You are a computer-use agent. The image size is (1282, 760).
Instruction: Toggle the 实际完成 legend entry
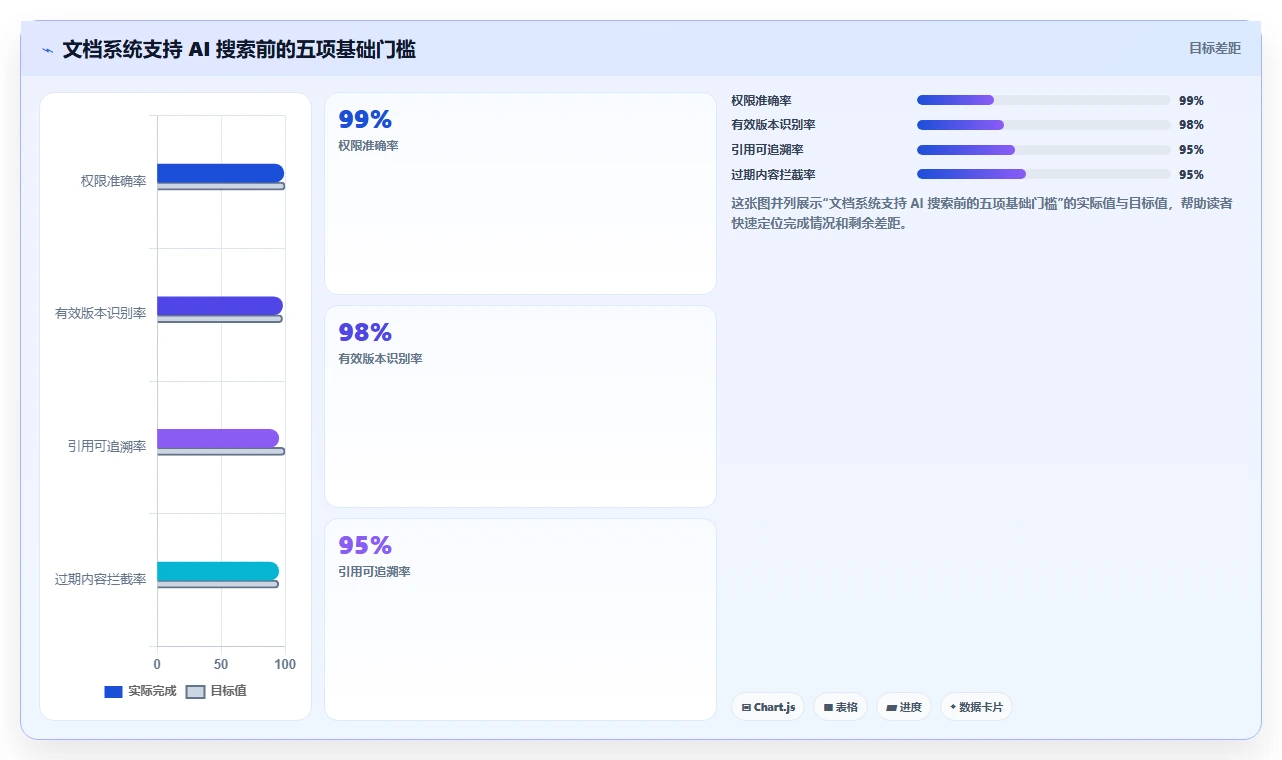(140, 691)
